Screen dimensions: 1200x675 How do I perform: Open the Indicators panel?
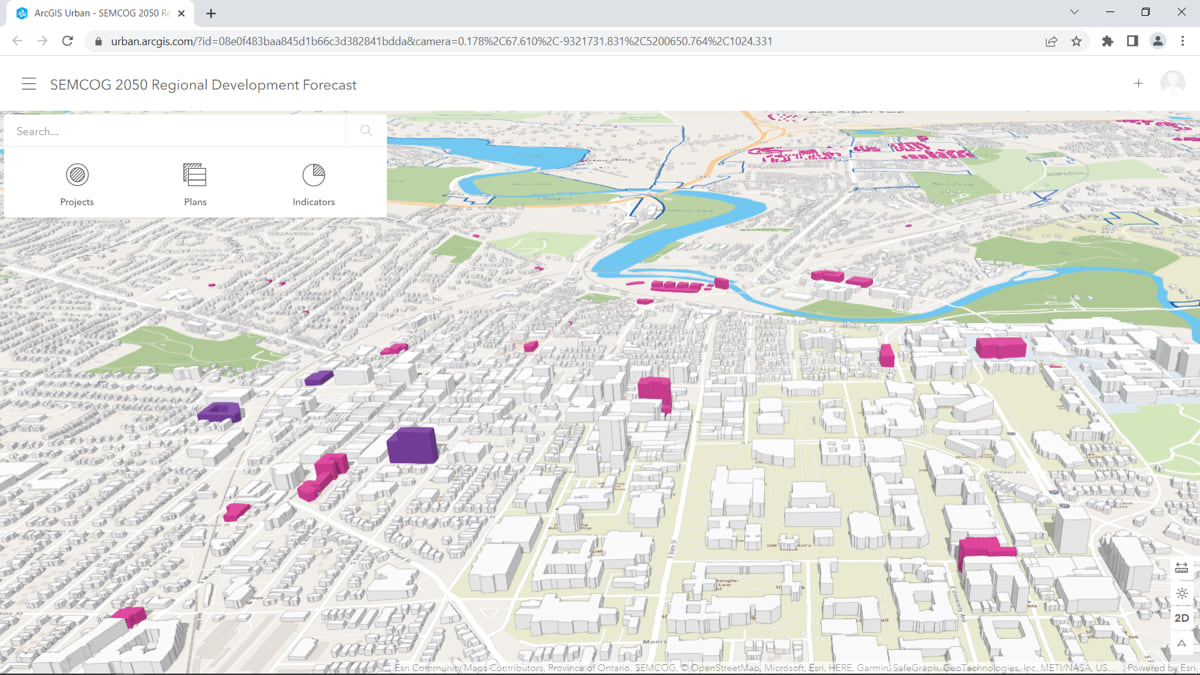pyautogui.click(x=313, y=185)
